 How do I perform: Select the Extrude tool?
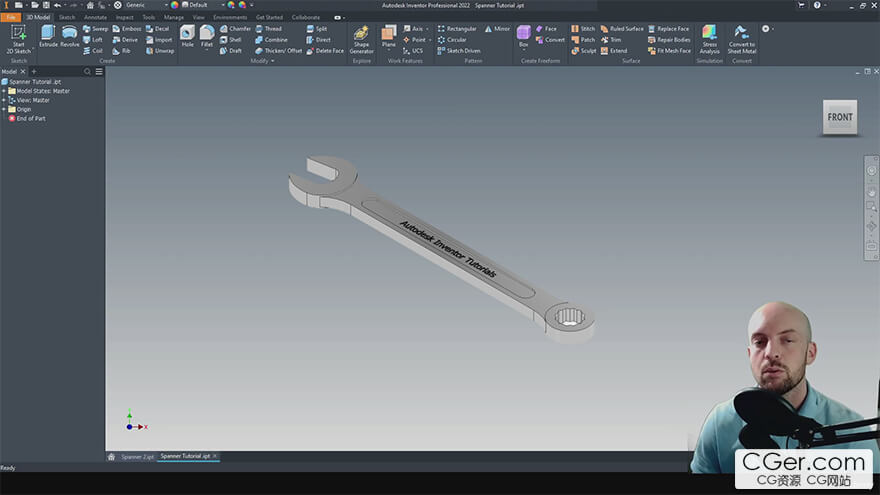click(48, 36)
